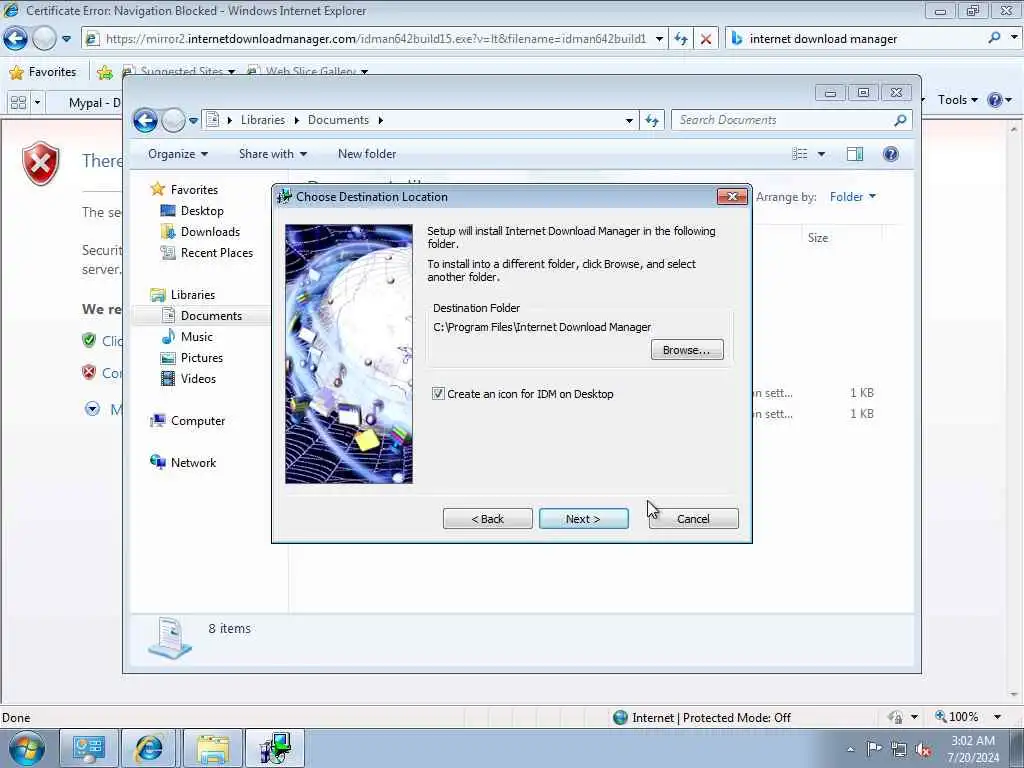Open the Explorer address bar history dropdown

[629, 121]
